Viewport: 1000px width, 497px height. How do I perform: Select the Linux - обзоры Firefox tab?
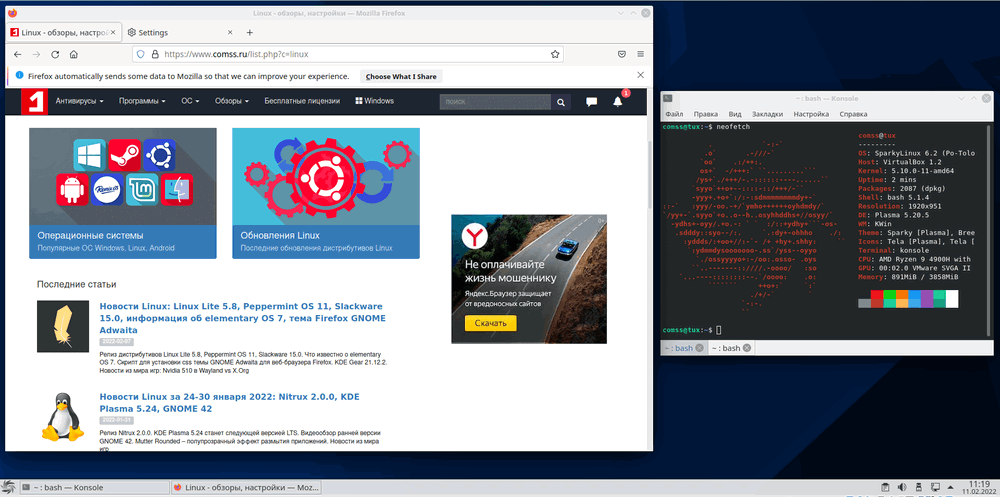click(x=62, y=33)
